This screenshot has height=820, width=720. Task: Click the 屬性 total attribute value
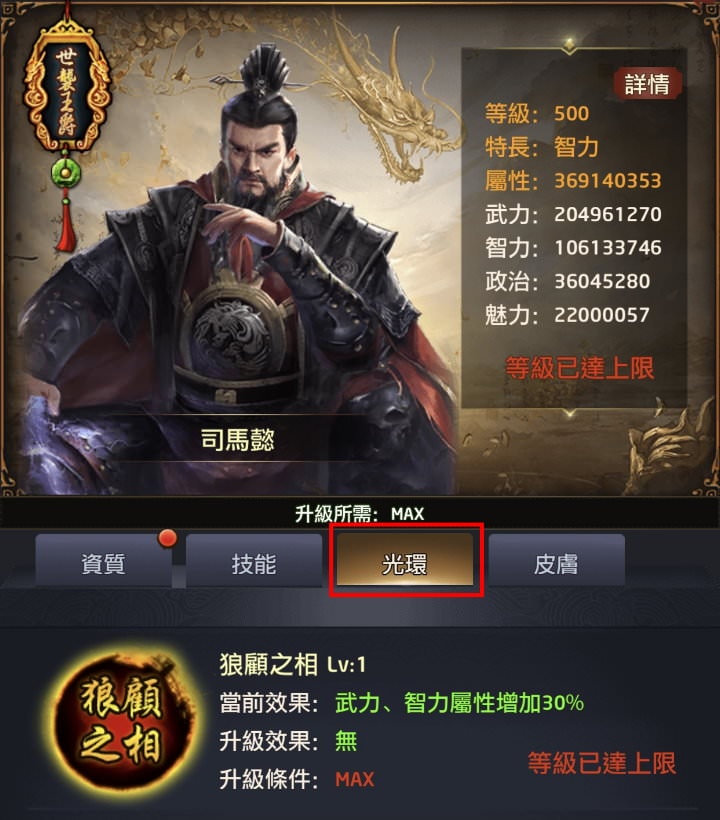(608, 181)
